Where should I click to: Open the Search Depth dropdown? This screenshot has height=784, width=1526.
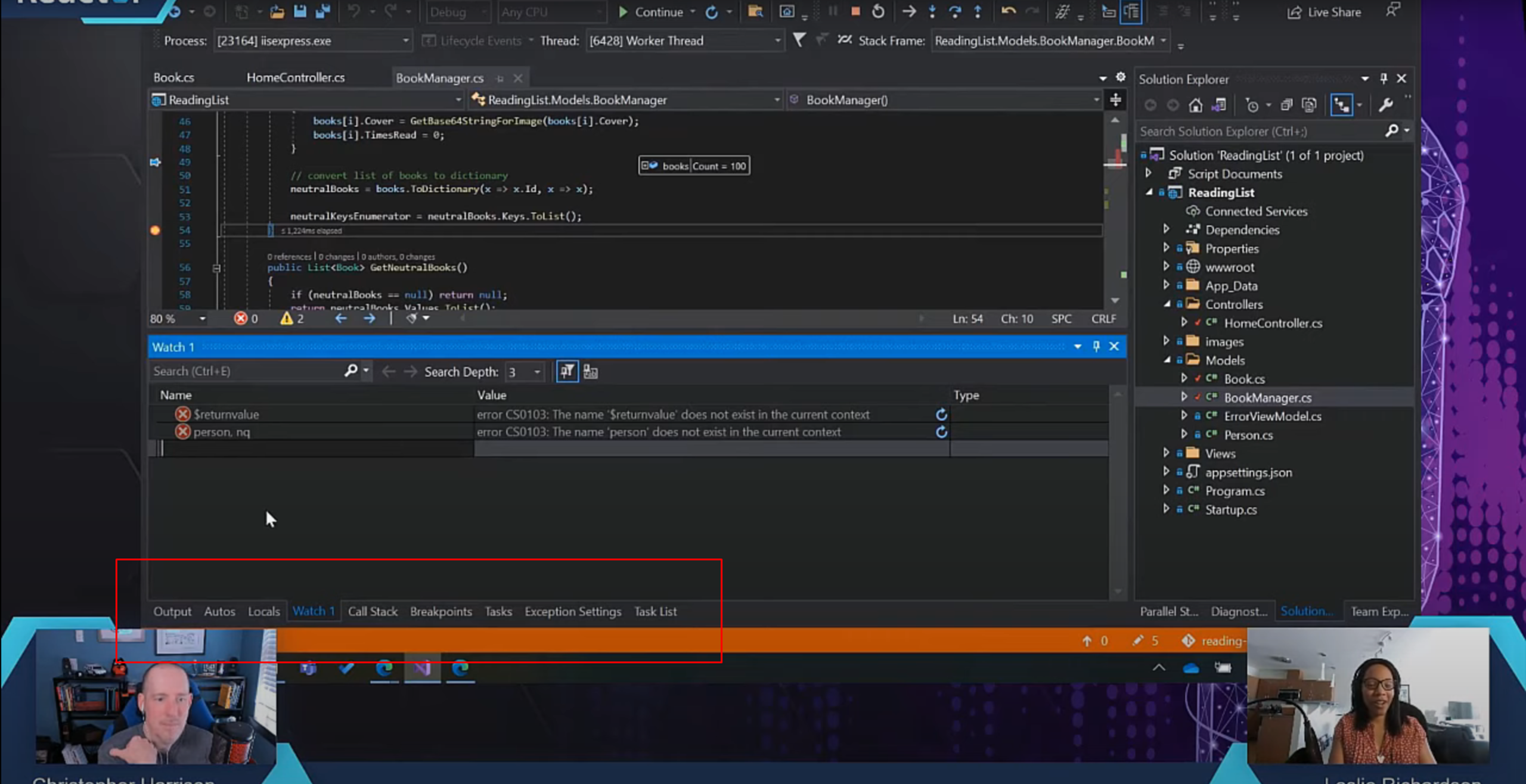coord(525,372)
